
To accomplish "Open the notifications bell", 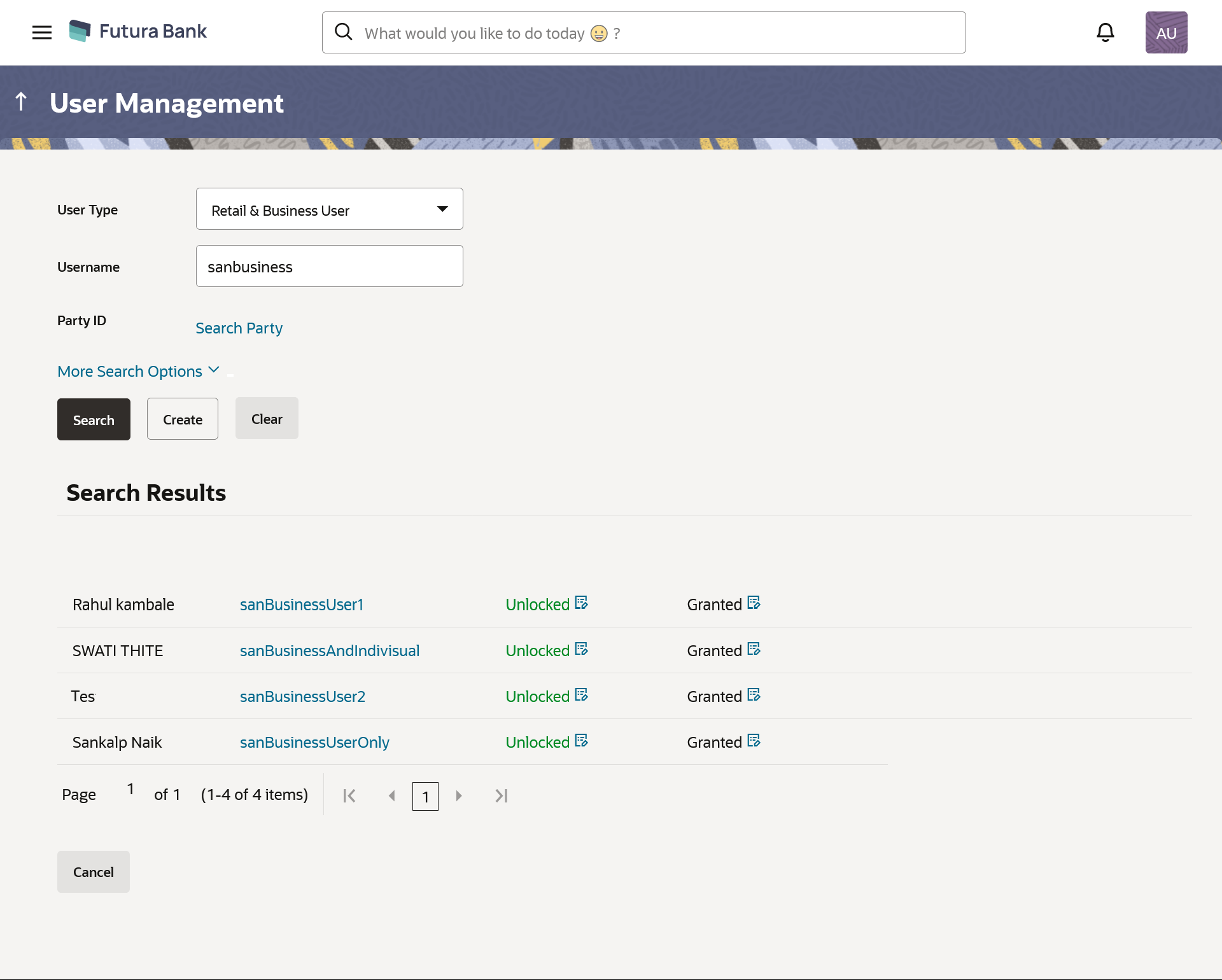I will coord(1106,32).
